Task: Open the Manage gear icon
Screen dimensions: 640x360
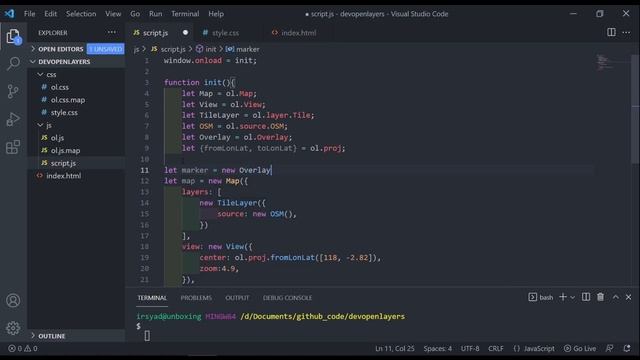Action: pyautogui.click(x=13, y=328)
